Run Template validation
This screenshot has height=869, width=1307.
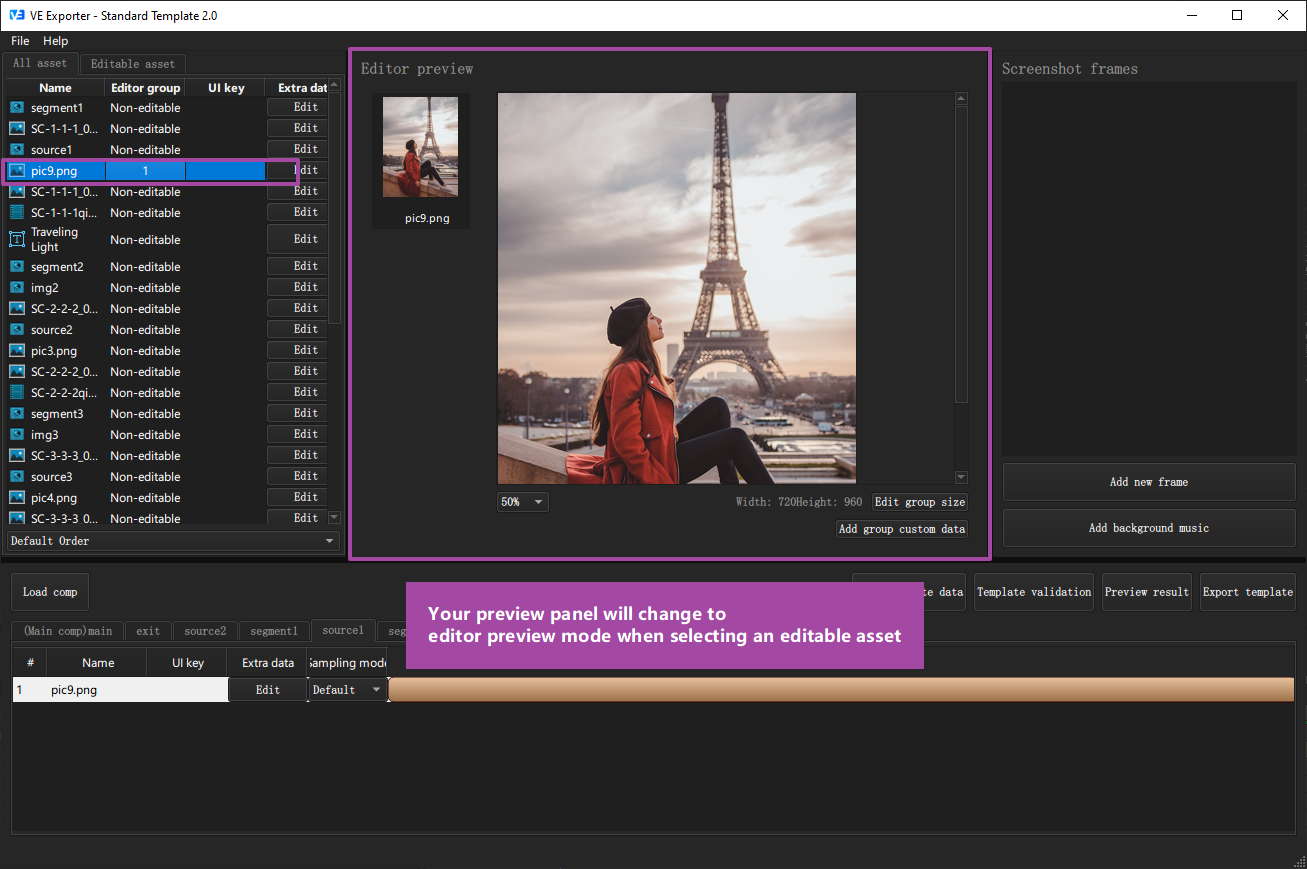(1034, 592)
